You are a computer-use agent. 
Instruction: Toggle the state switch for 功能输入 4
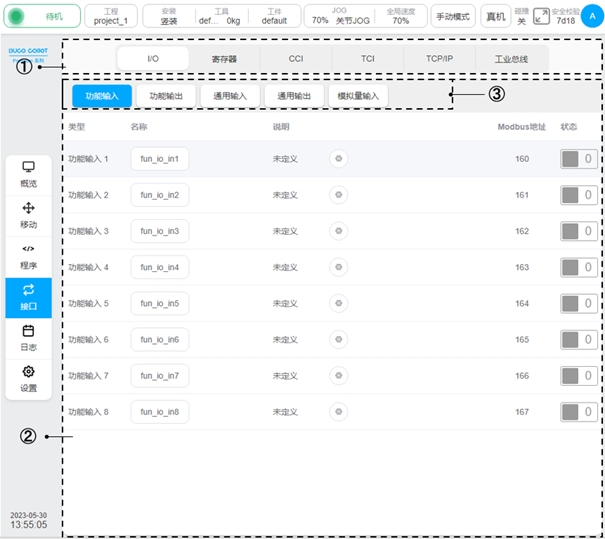578,267
